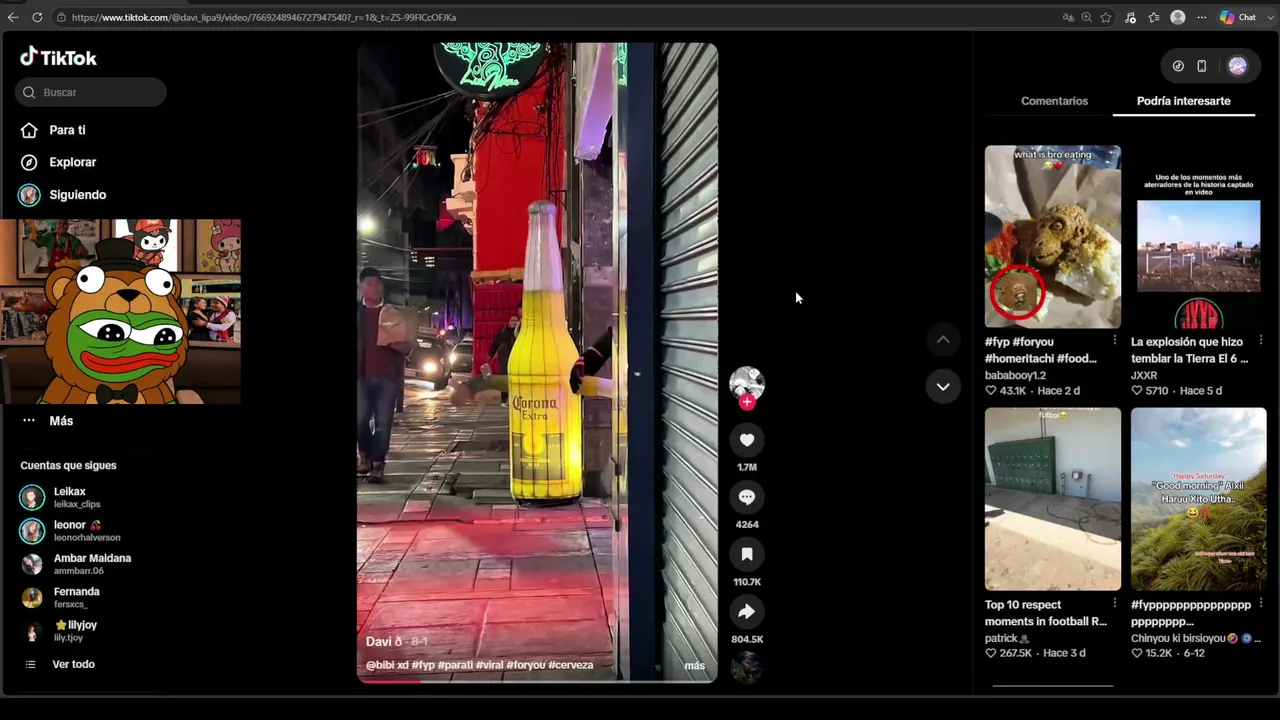Image resolution: width=1280 pixels, height=720 pixels.
Task: Like the video with the heart icon
Action: click(x=747, y=440)
